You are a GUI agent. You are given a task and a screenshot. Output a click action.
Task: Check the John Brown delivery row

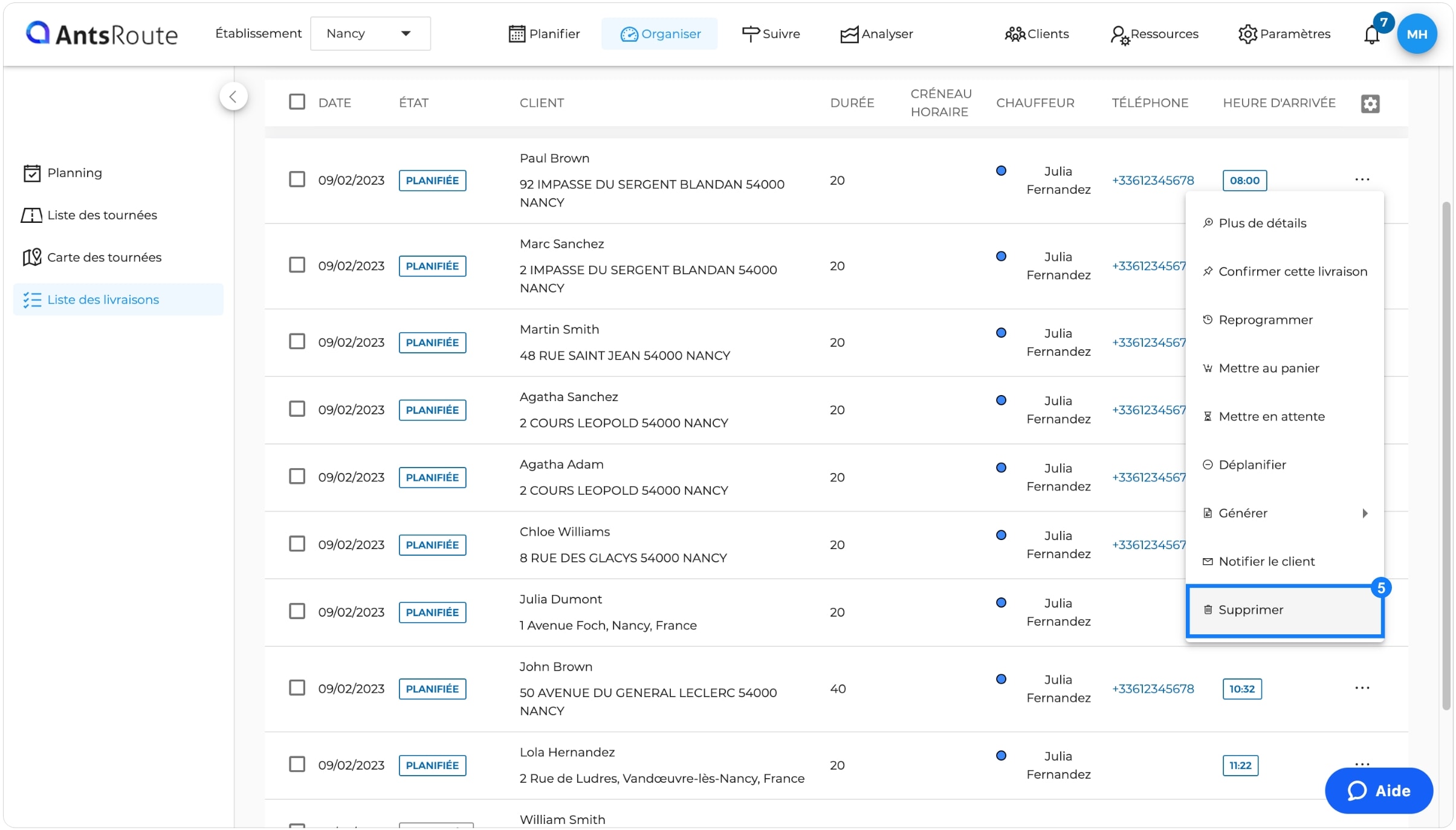pyautogui.click(x=297, y=688)
